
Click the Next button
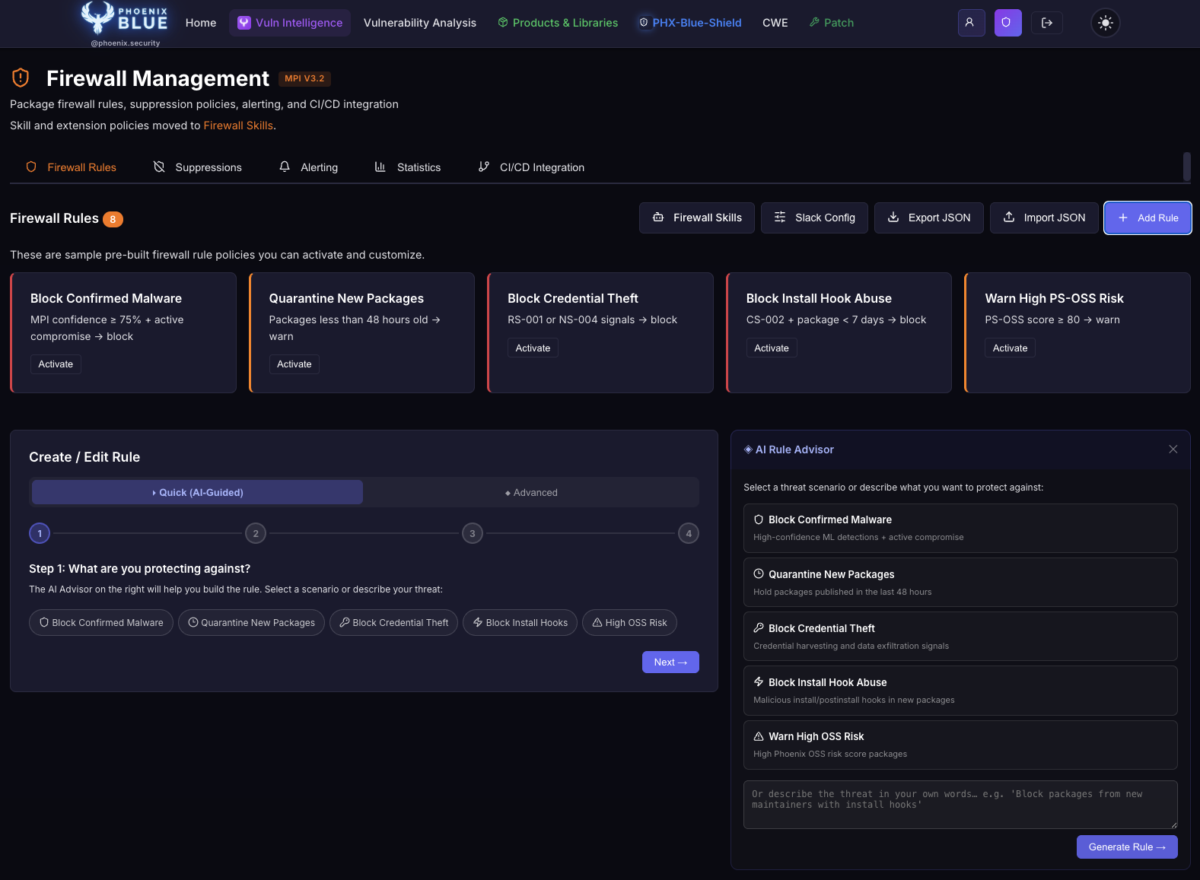tap(670, 662)
